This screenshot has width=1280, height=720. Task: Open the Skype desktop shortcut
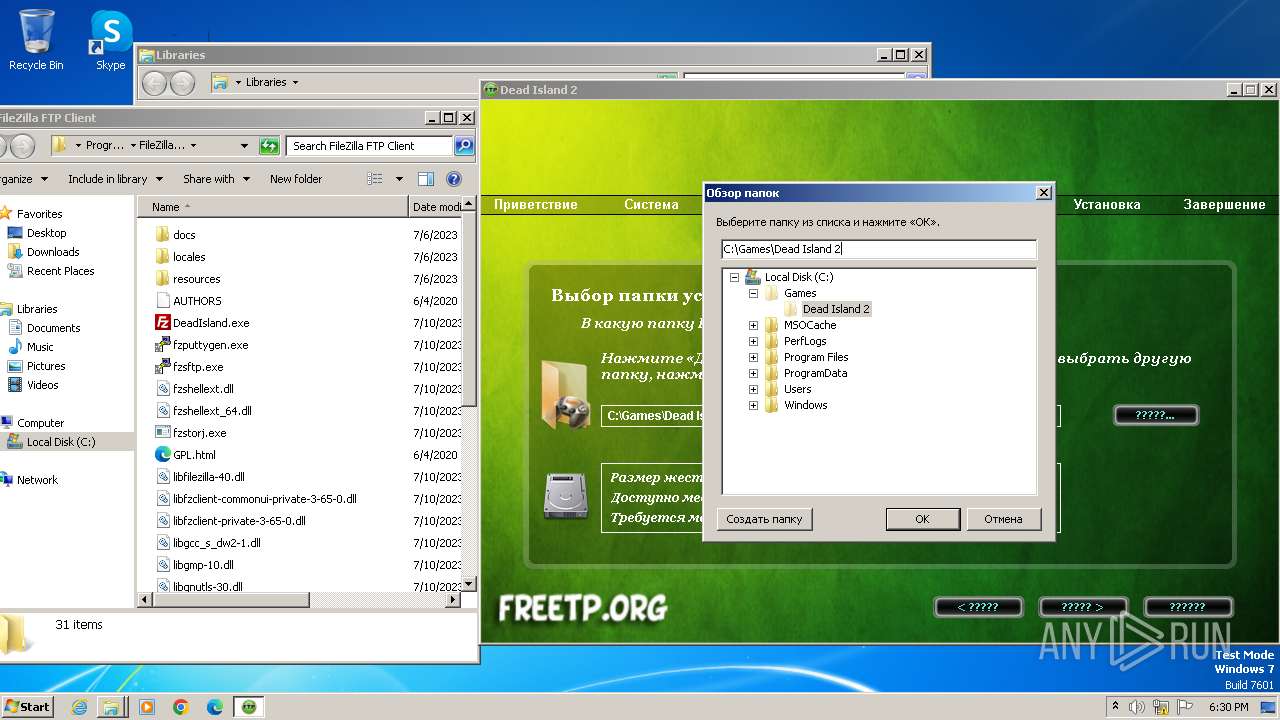(x=110, y=40)
